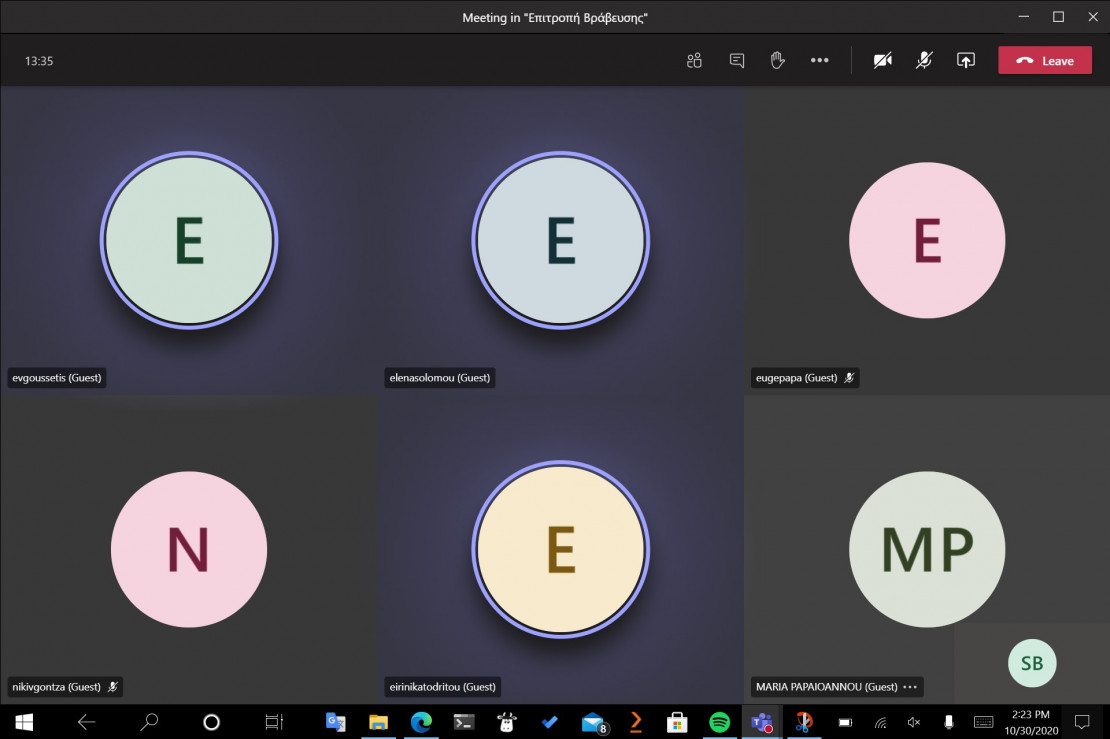Close the Teams meeting window
The image size is (1110, 739).
coord(1093,17)
